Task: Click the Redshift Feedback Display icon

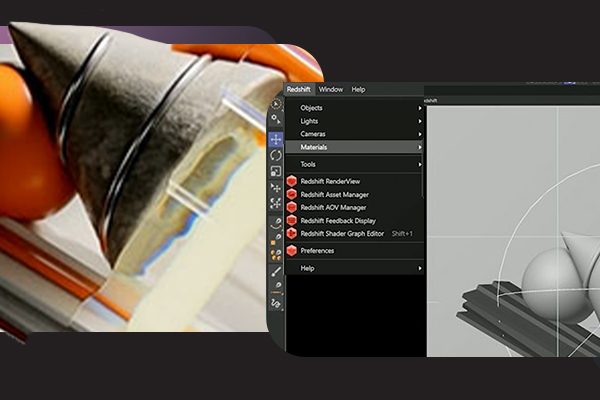Action: pos(292,220)
